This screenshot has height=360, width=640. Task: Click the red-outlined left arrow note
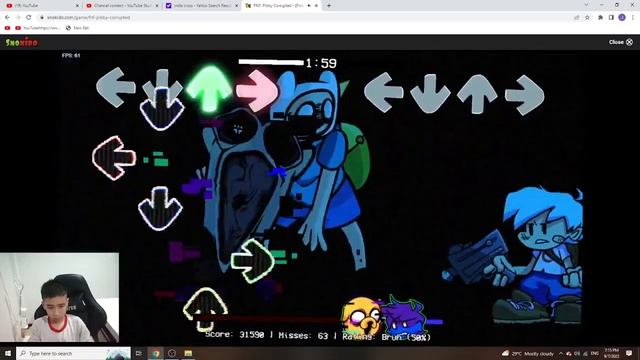coord(114,158)
